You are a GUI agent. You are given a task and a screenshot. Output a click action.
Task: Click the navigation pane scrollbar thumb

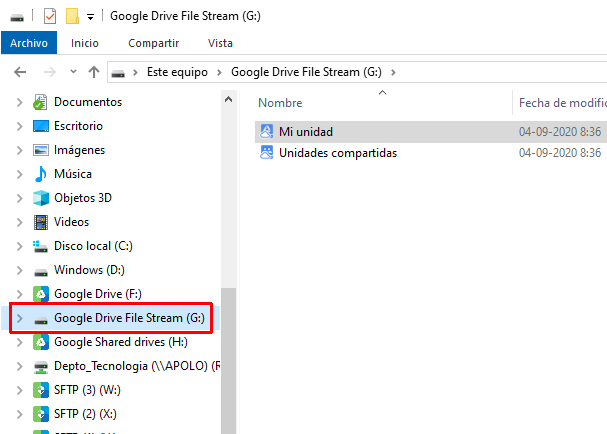pyautogui.click(x=228, y=361)
